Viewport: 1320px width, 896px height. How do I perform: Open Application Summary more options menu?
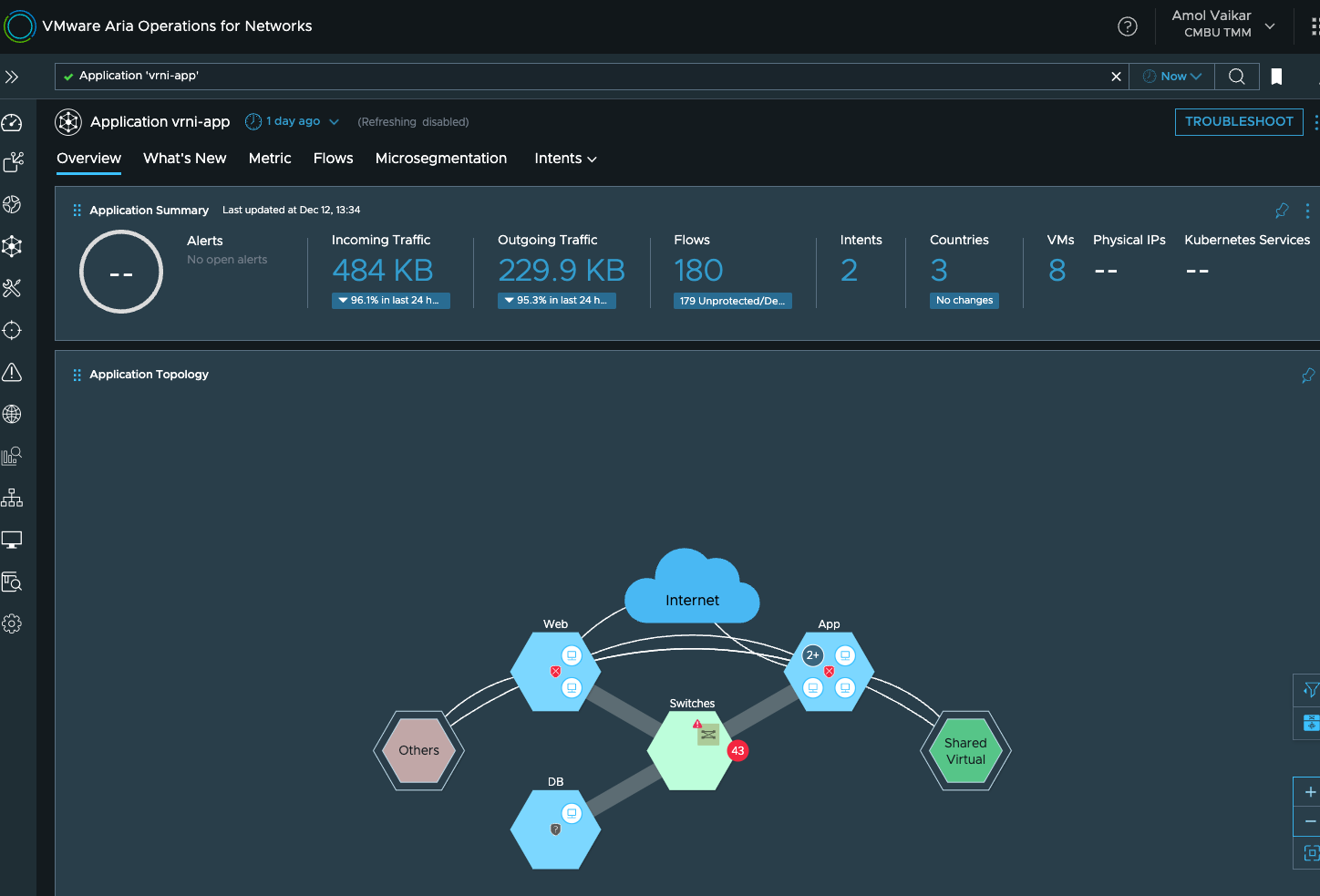pyautogui.click(x=1307, y=211)
